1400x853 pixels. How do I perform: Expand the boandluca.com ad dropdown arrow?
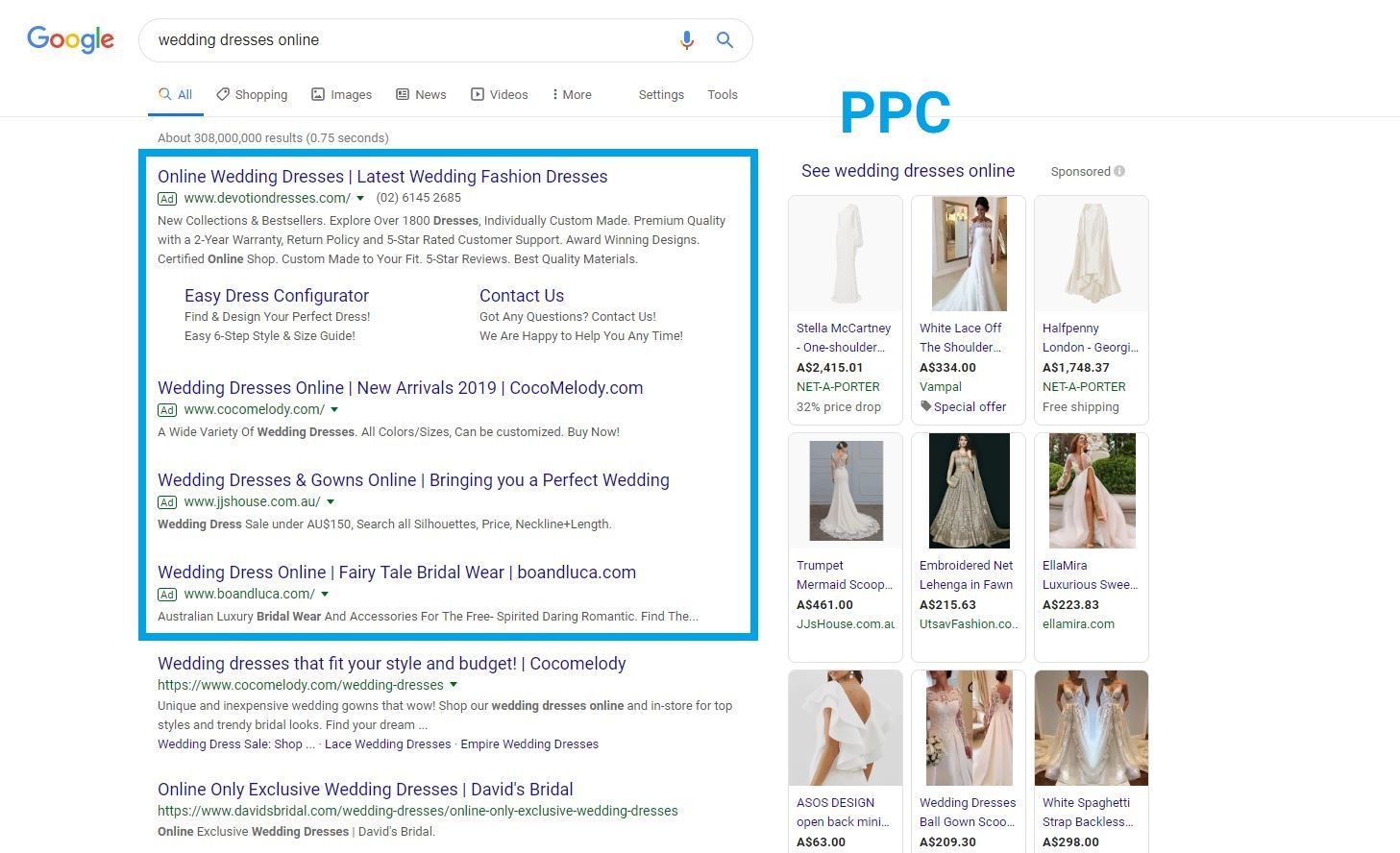click(x=325, y=594)
